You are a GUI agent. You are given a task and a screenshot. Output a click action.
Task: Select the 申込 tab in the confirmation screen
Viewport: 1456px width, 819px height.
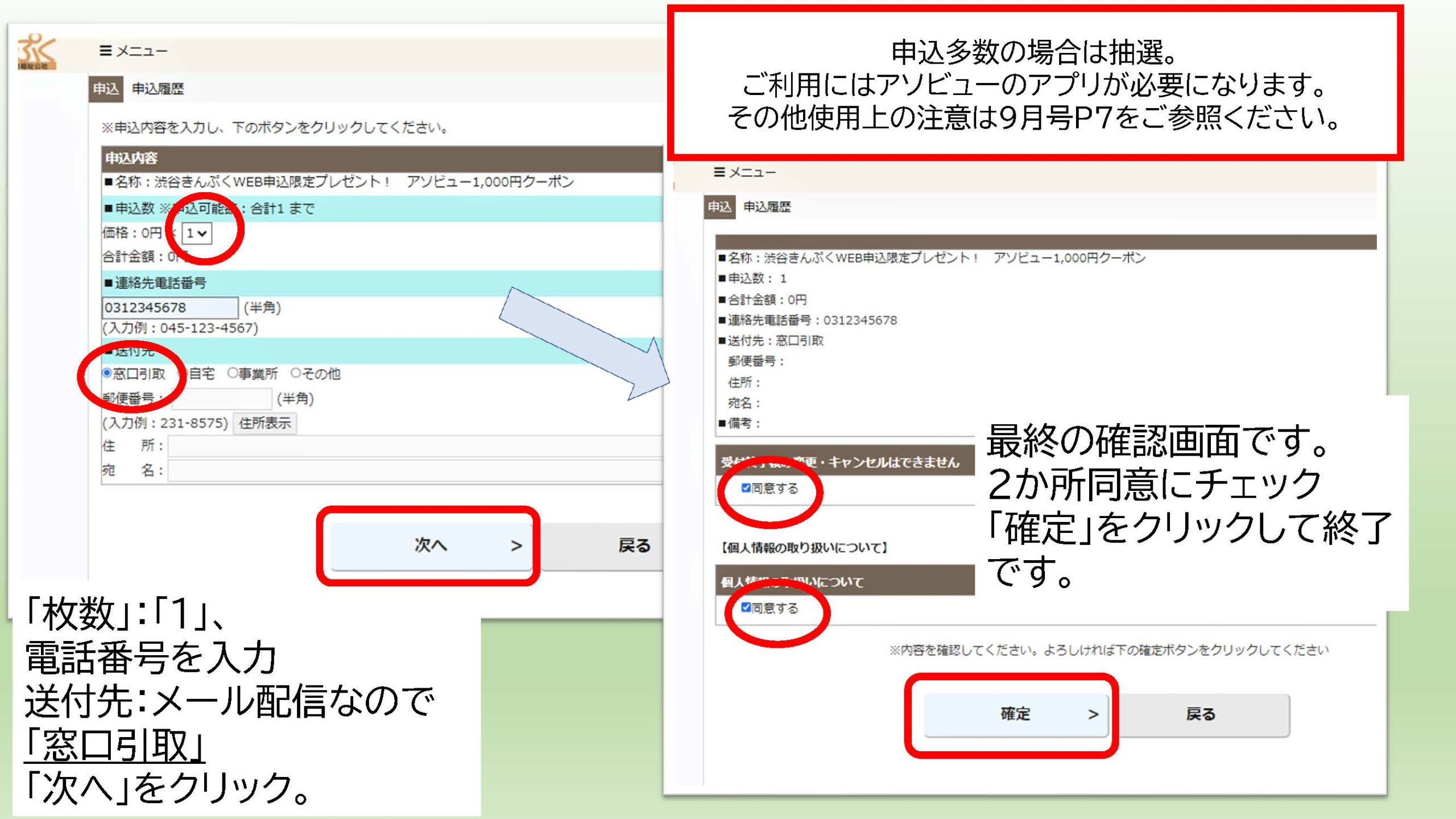click(x=719, y=207)
